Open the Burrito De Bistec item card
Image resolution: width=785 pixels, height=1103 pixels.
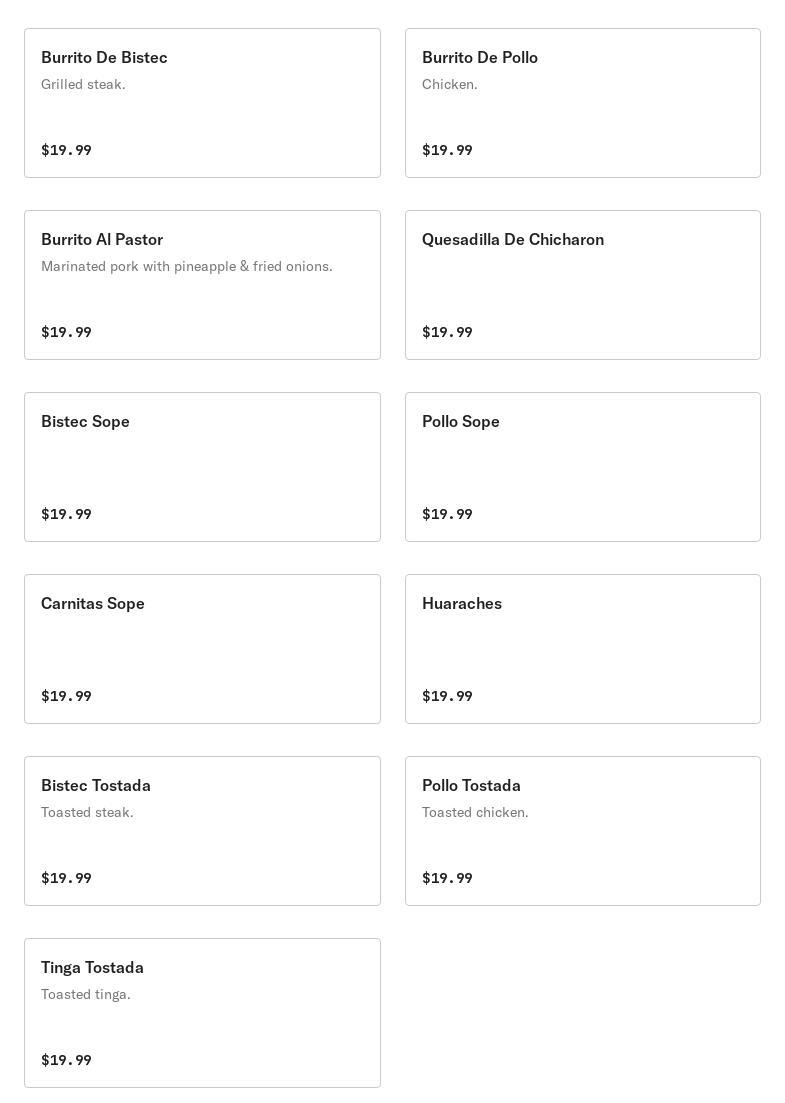coord(203,103)
